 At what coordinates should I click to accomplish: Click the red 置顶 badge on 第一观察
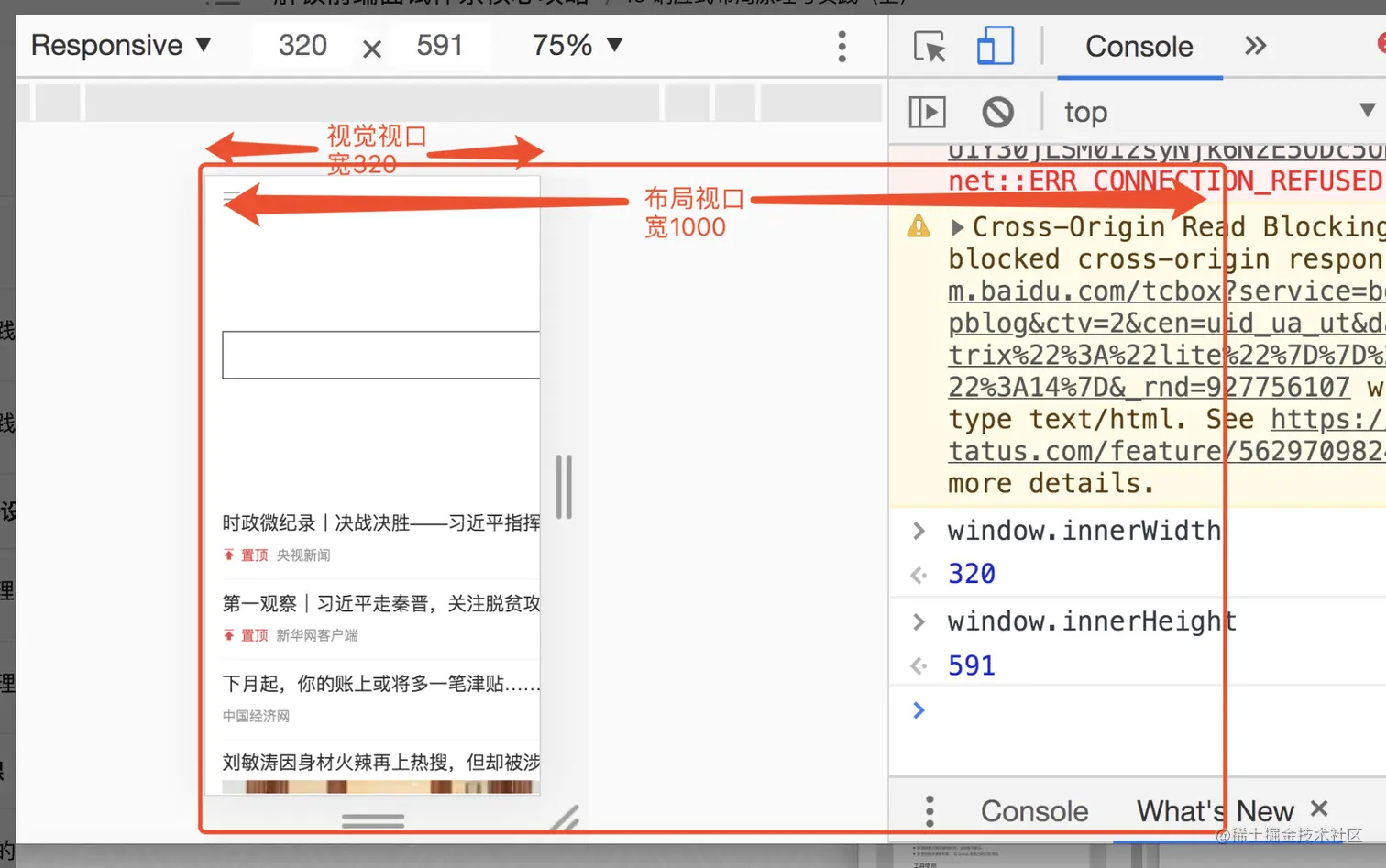coord(246,635)
